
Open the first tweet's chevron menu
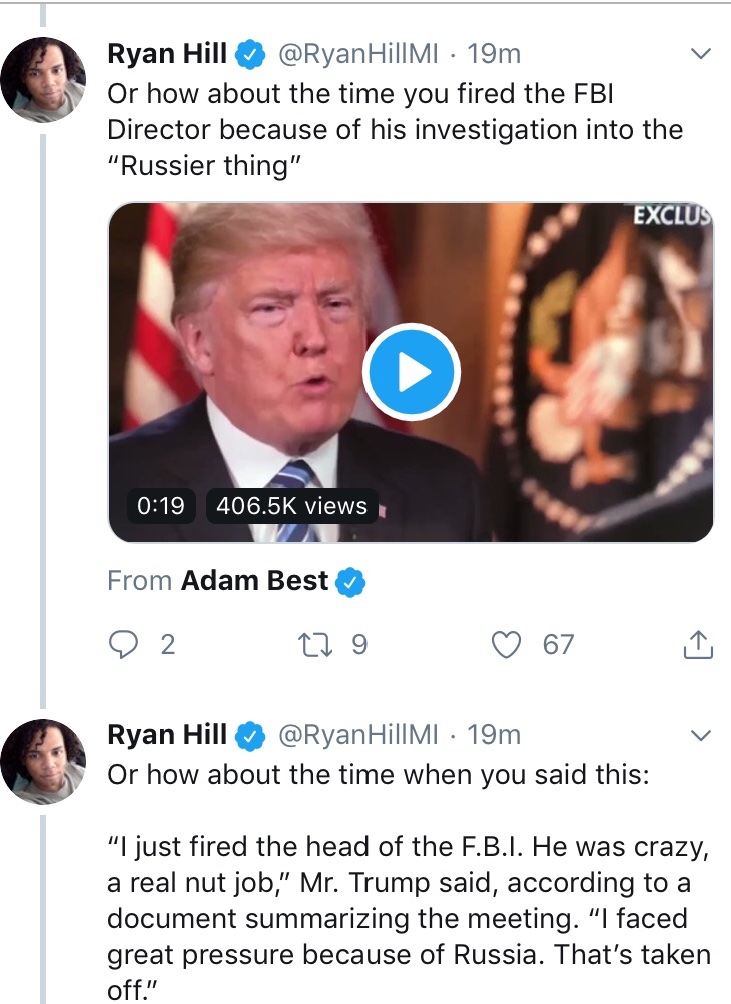(701, 53)
